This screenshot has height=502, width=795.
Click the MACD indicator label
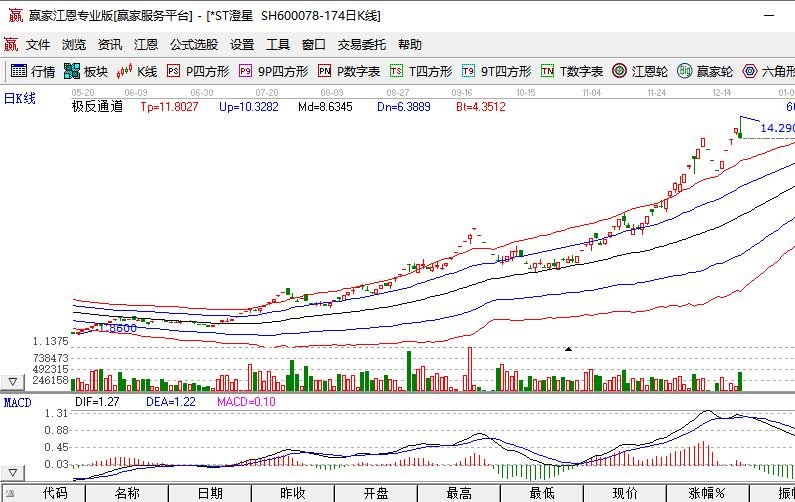(18, 403)
